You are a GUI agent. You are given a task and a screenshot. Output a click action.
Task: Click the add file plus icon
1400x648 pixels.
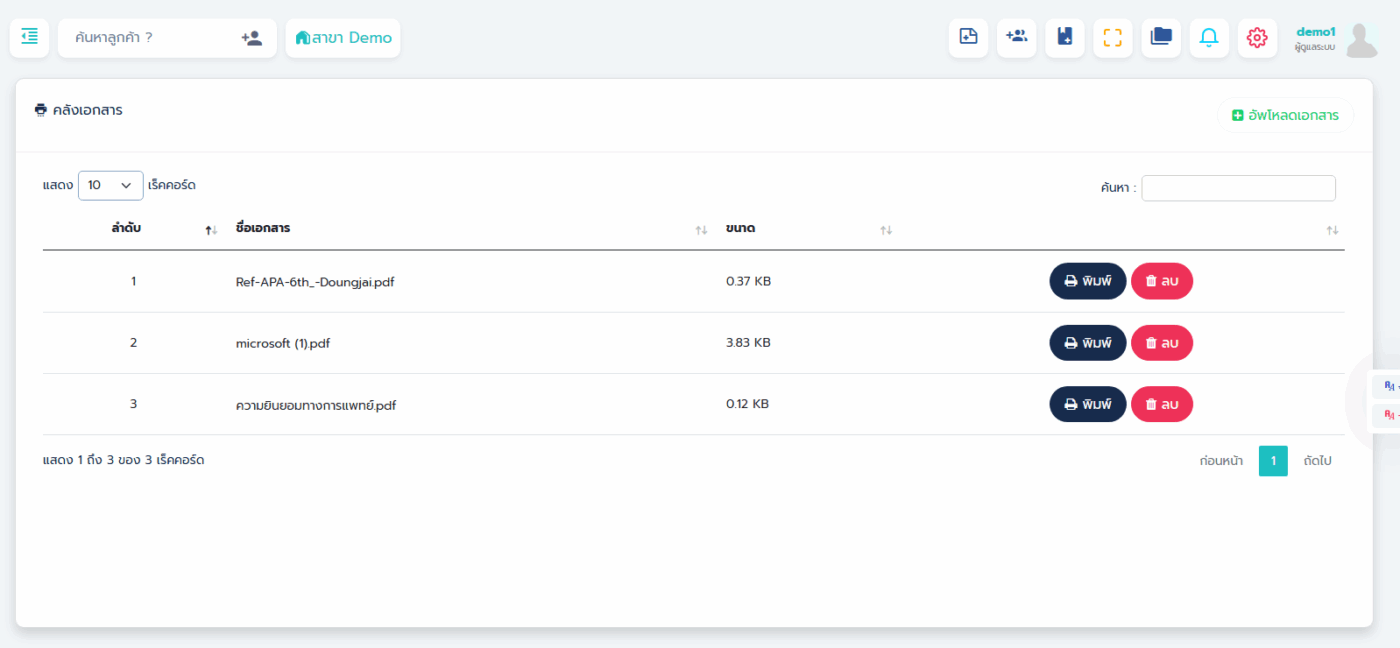coord(968,38)
